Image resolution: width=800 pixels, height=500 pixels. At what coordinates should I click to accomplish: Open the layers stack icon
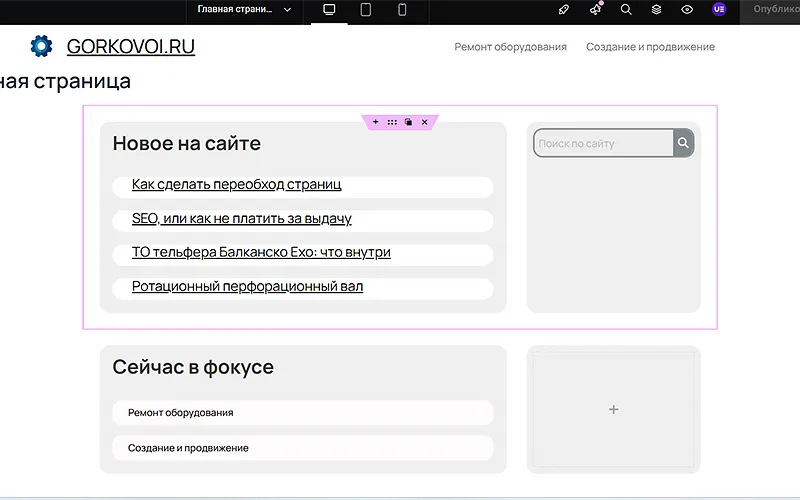click(657, 10)
